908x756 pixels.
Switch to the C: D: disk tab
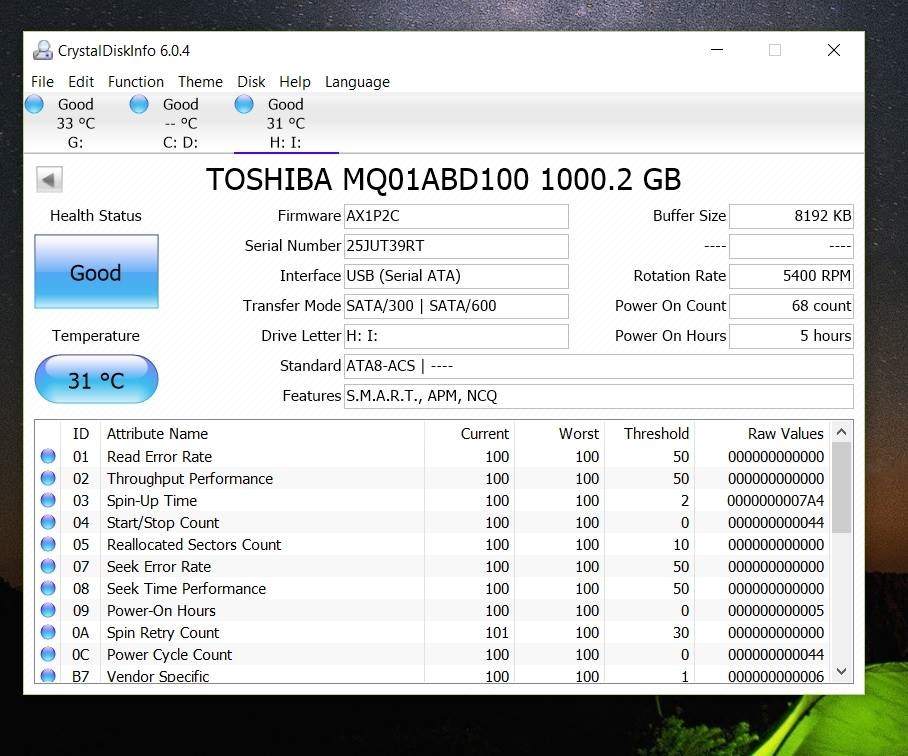181,123
